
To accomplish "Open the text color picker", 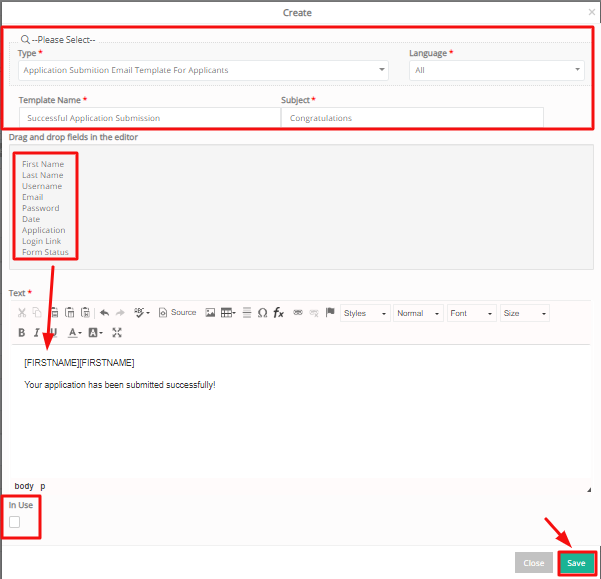I will [74, 333].
